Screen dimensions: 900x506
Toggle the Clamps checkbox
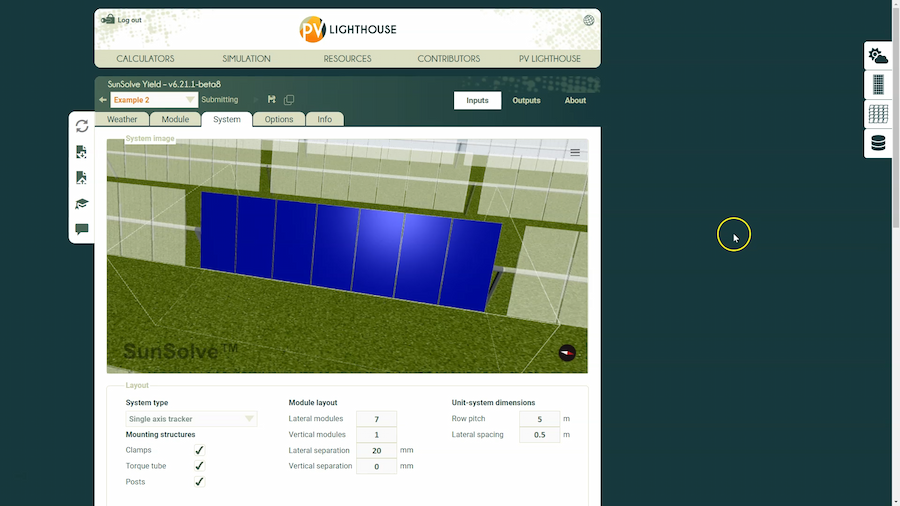[199, 450]
